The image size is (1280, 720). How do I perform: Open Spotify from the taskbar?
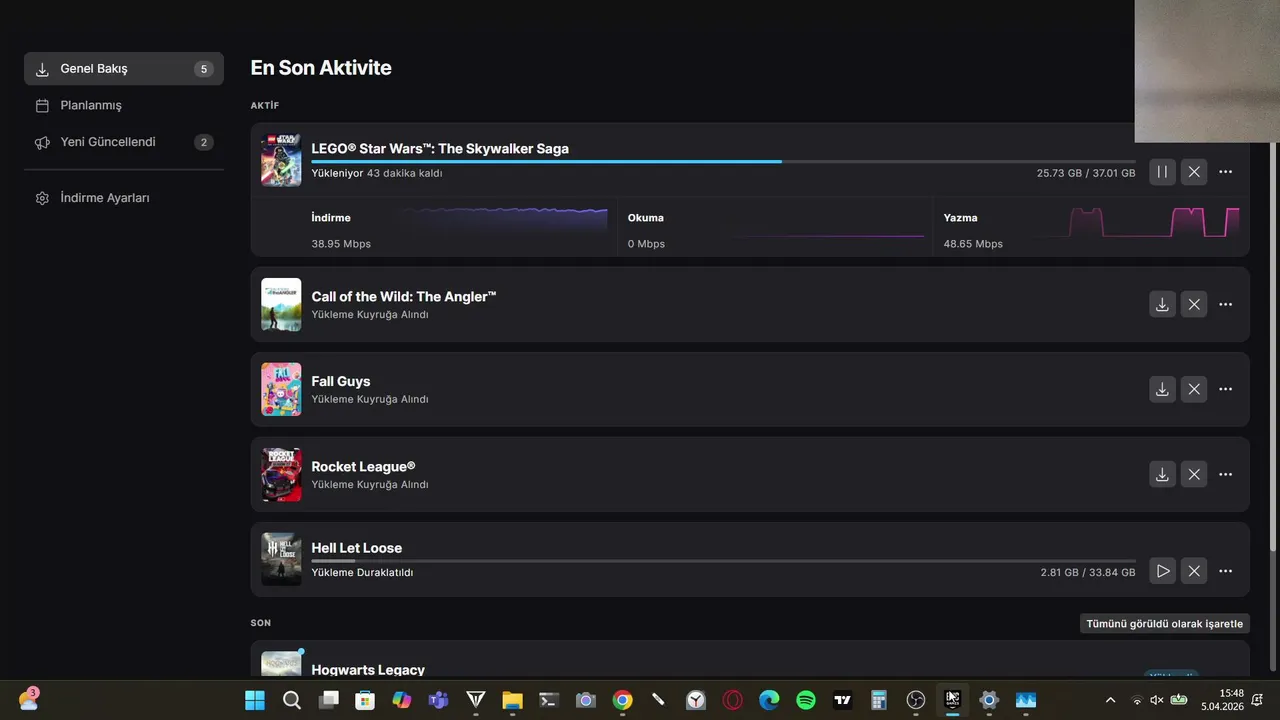point(806,700)
